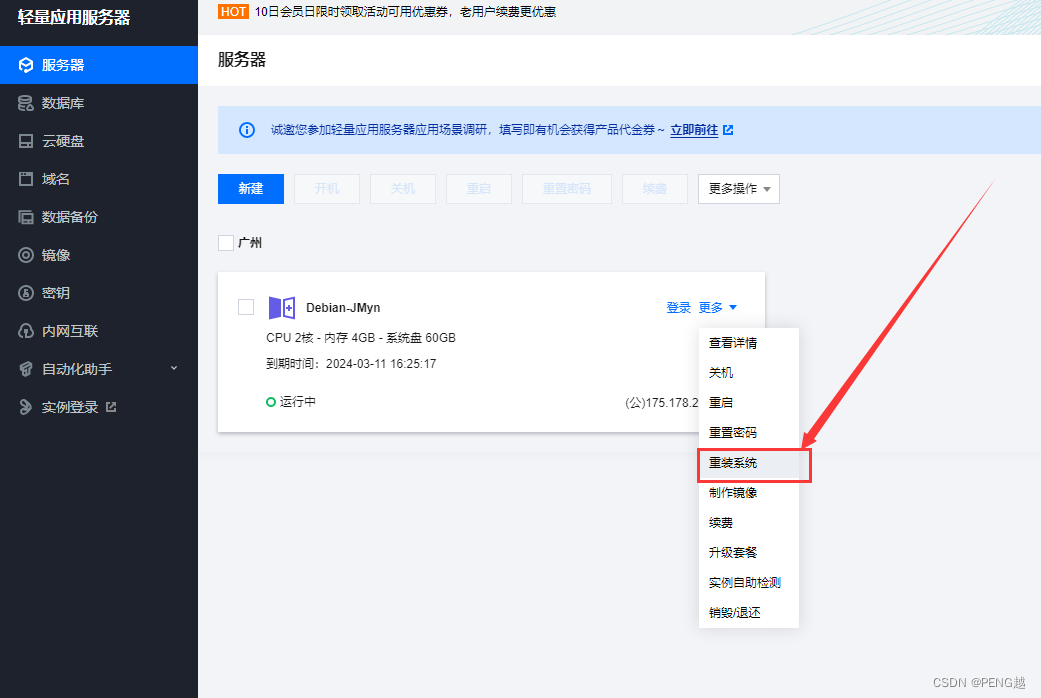Click the 实例登录 sidebar icon

click(x=26, y=407)
